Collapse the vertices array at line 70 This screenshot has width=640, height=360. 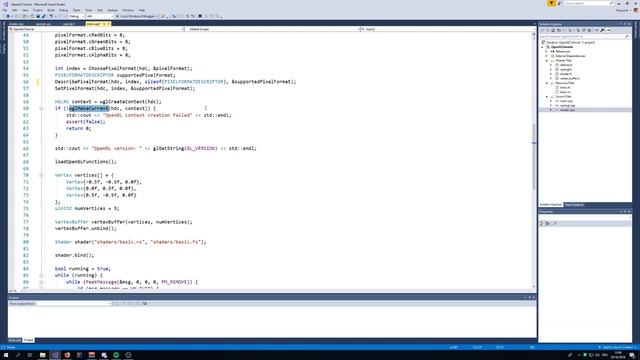point(41,175)
